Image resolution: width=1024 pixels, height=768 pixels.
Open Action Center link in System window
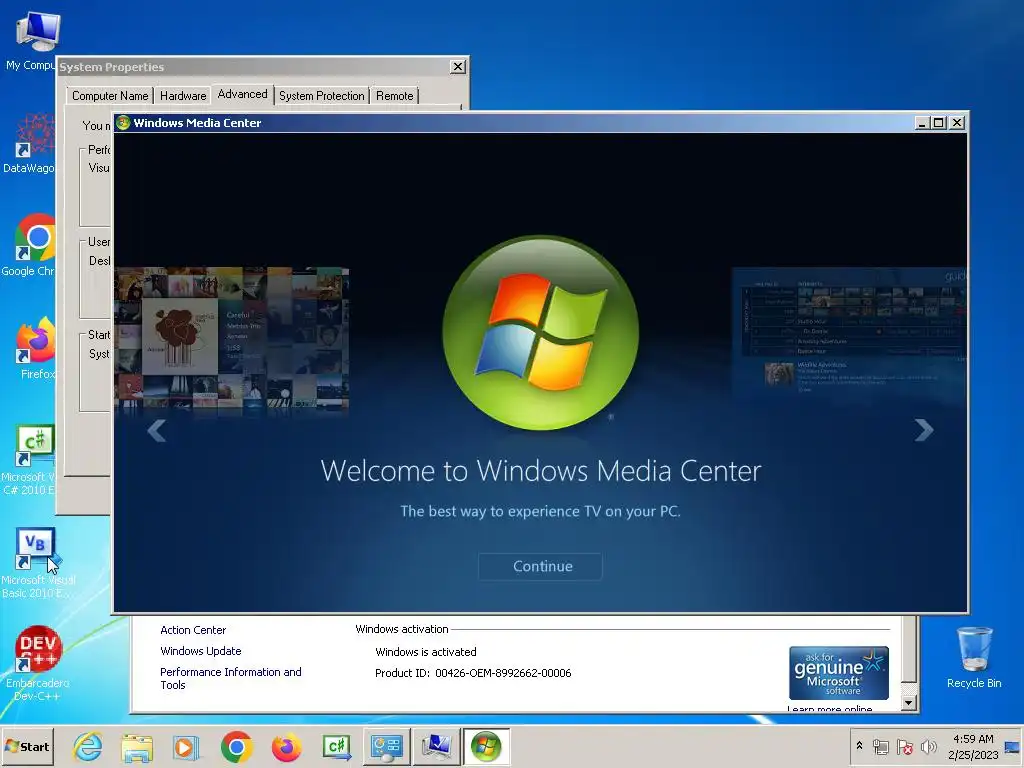(193, 630)
